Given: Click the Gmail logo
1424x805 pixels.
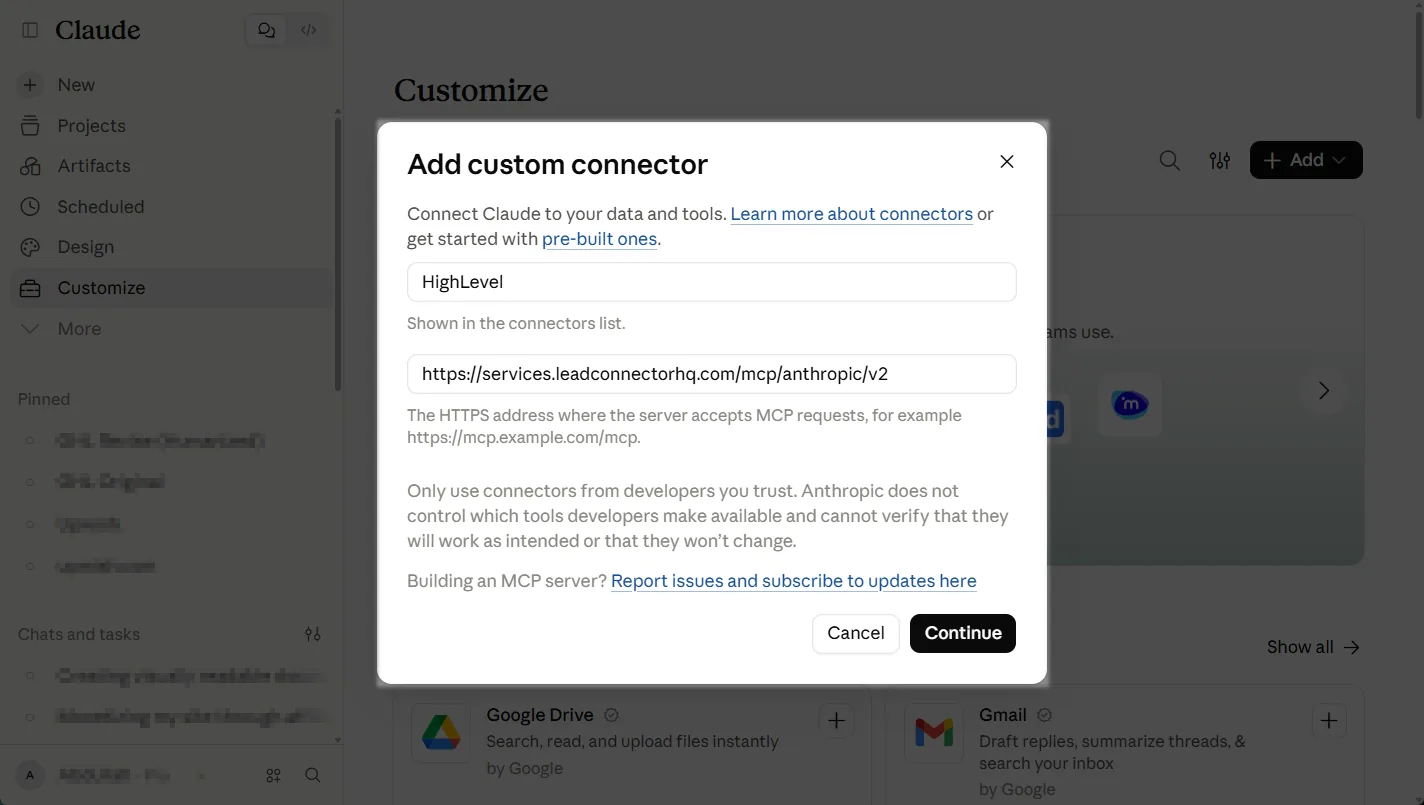Looking at the screenshot, I should (x=934, y=734).
